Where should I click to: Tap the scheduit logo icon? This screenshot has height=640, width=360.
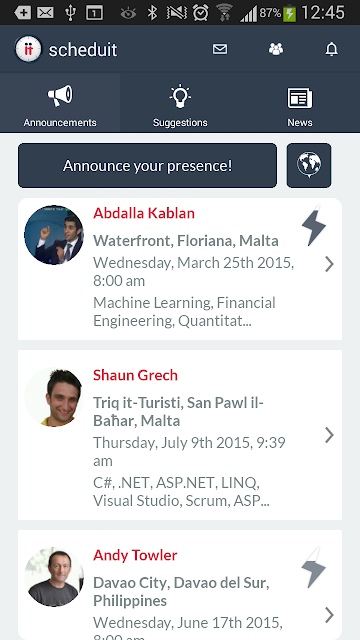(x=28, y=49)
